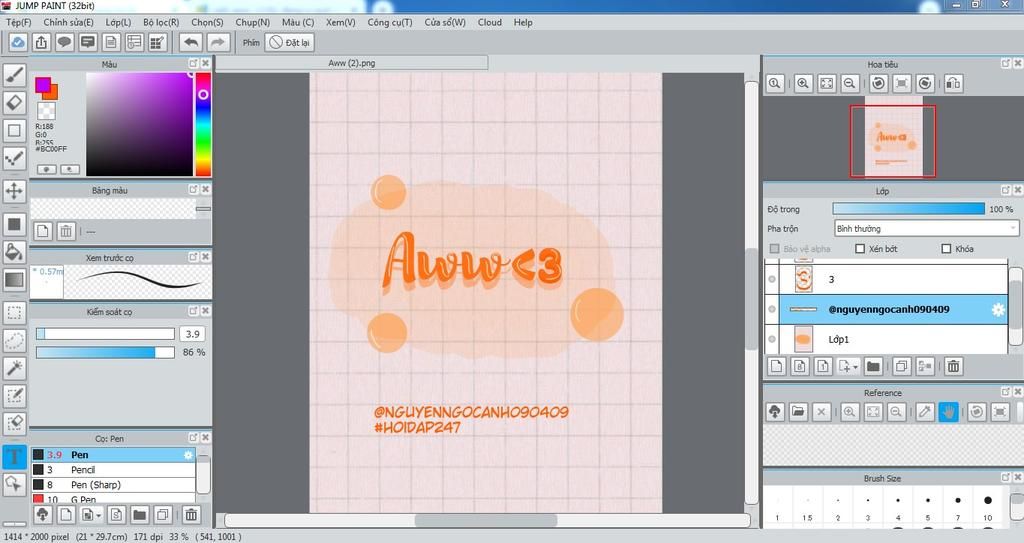Select the Pen (Sharp) brush
The height and width of the screenshot is (543, 1024).
tap(114, 485)
